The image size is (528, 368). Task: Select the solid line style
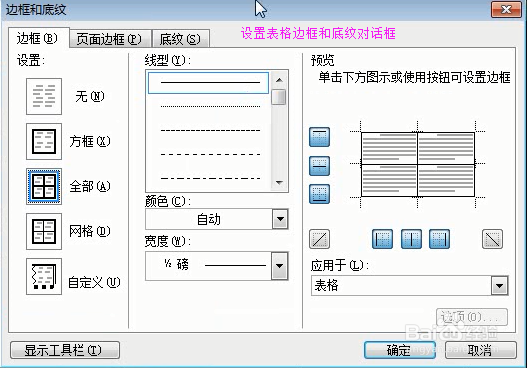[208, 82]
